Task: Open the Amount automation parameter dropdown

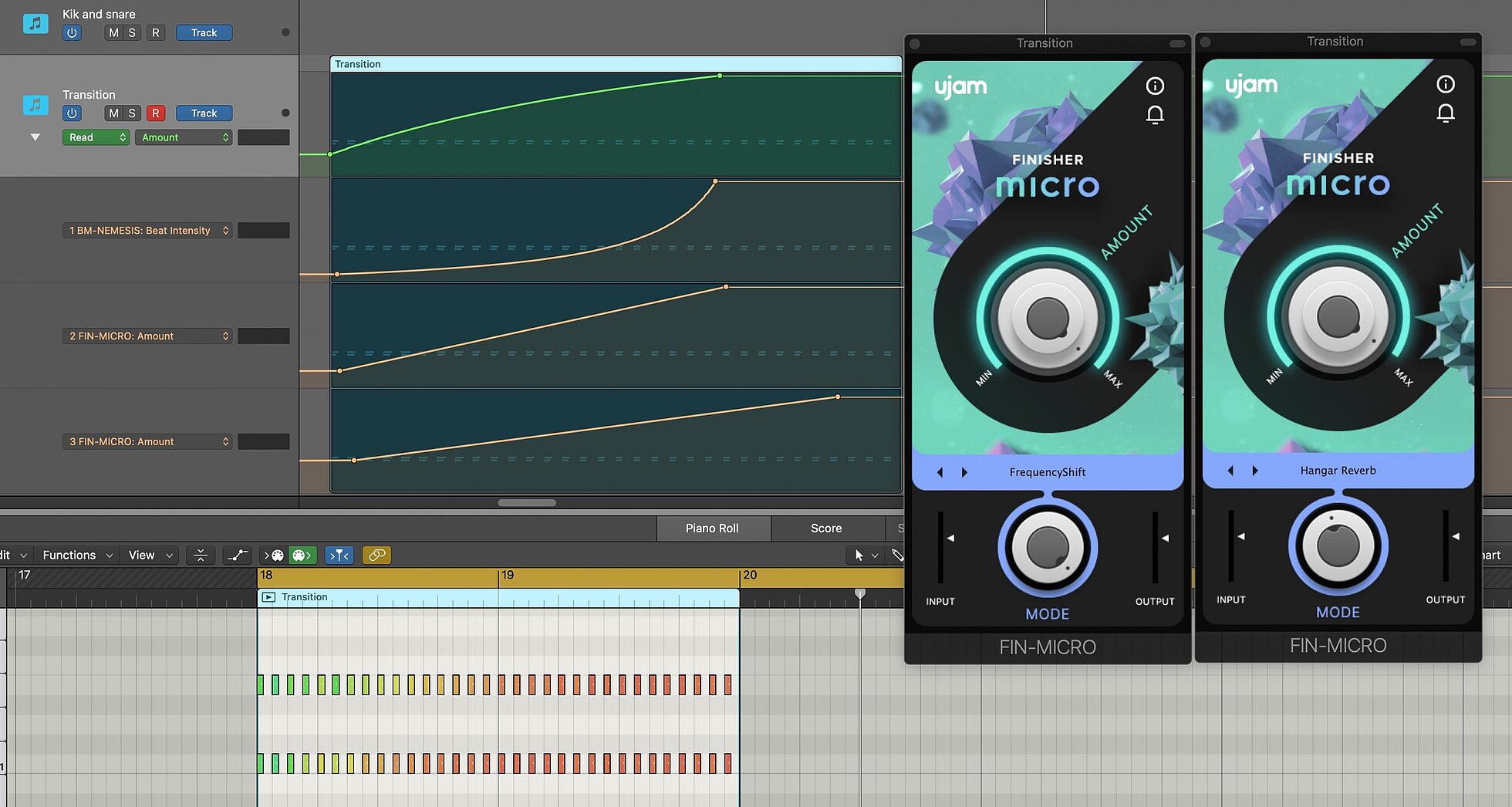Action: click(184, 137)
